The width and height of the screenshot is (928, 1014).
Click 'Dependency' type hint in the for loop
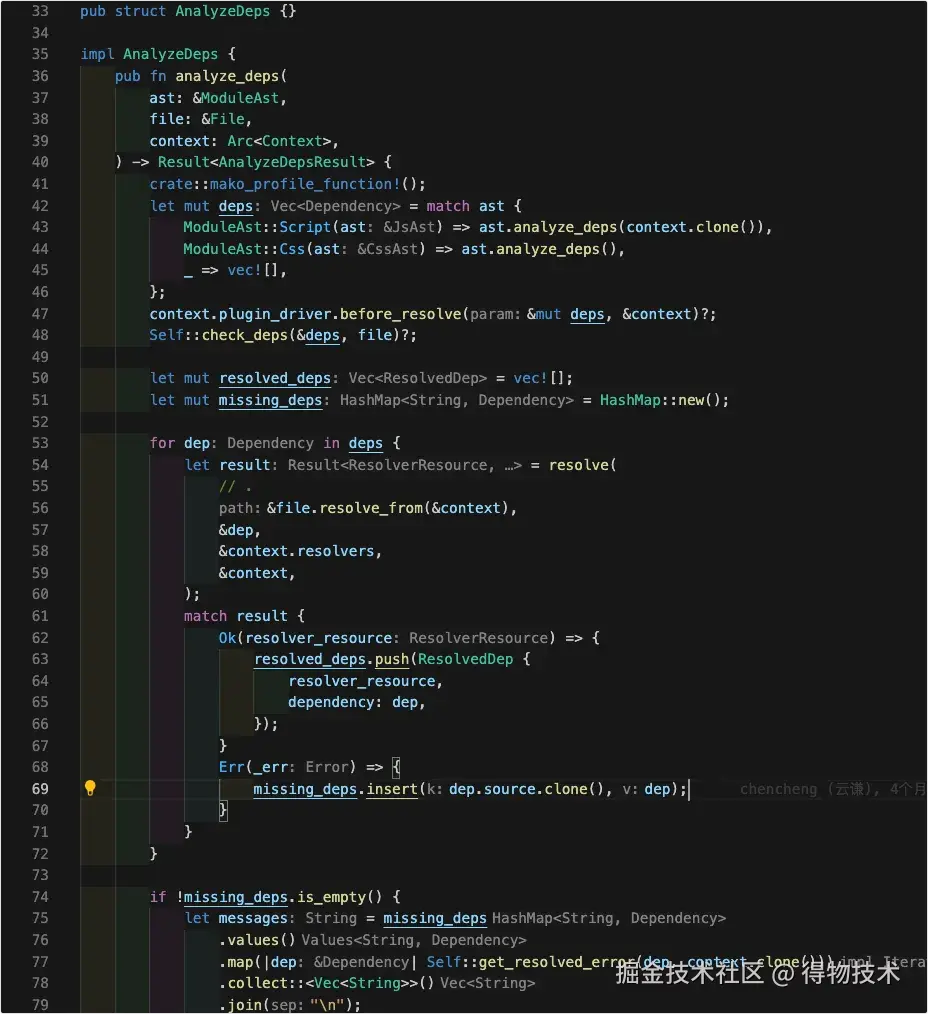point(270,443)
